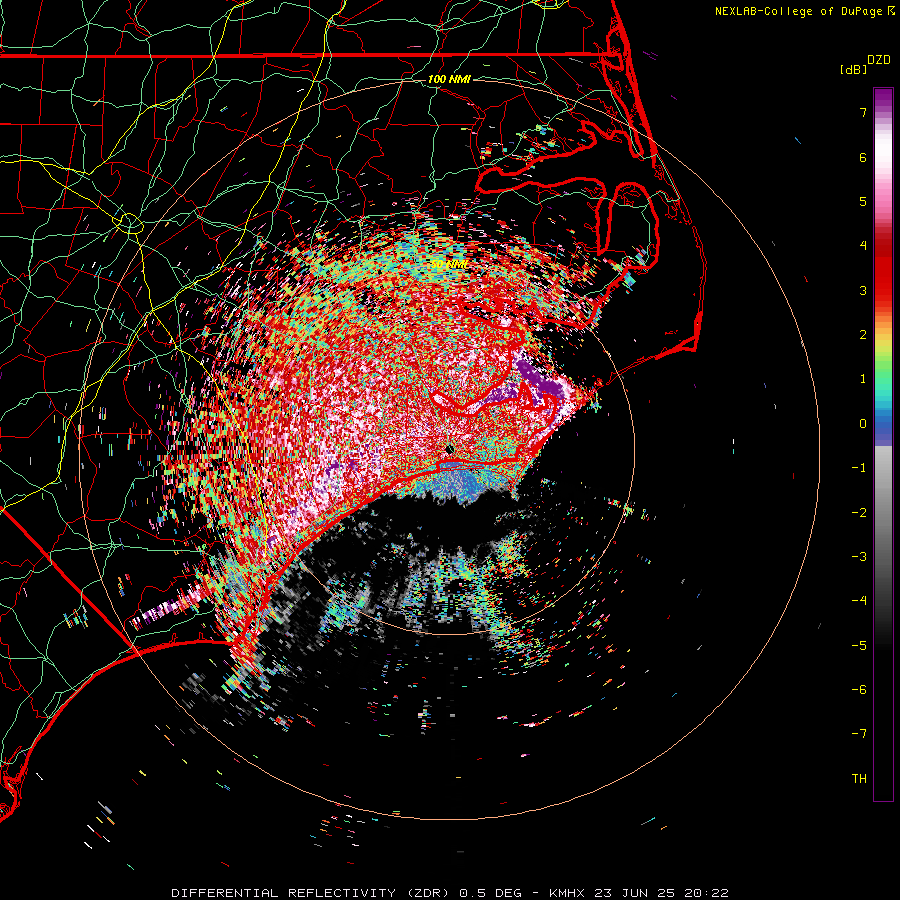
Task: Click the -4 dB scale value
Action: [859, 601]
